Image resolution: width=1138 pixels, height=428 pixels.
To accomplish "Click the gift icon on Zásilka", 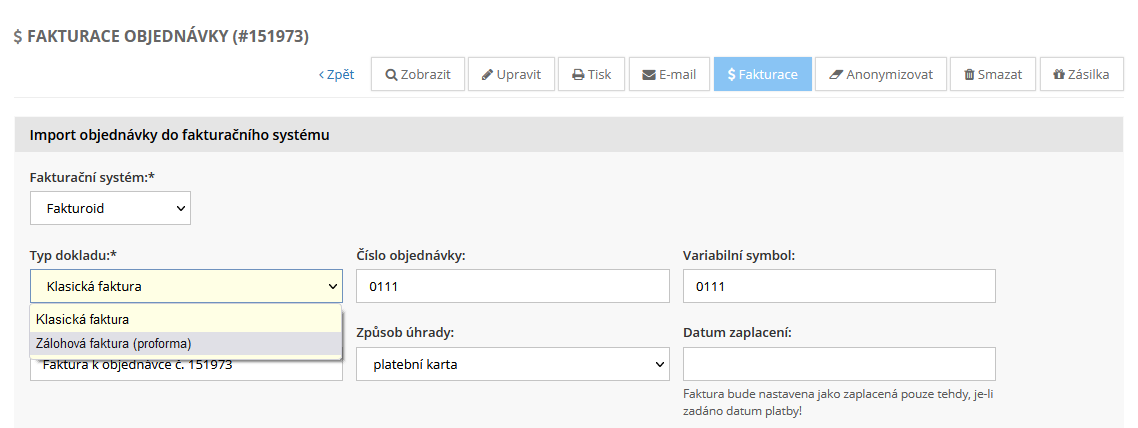I will click(x=1059, y=75).
